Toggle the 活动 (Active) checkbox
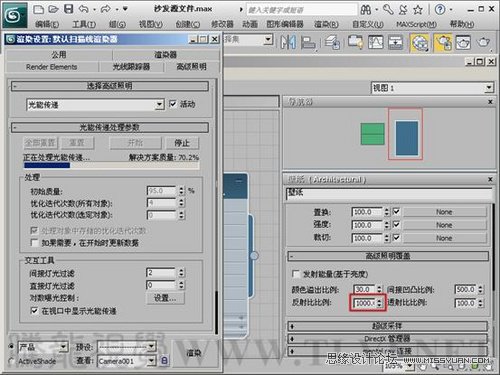 pyautogui.click(x=173, y=104)
